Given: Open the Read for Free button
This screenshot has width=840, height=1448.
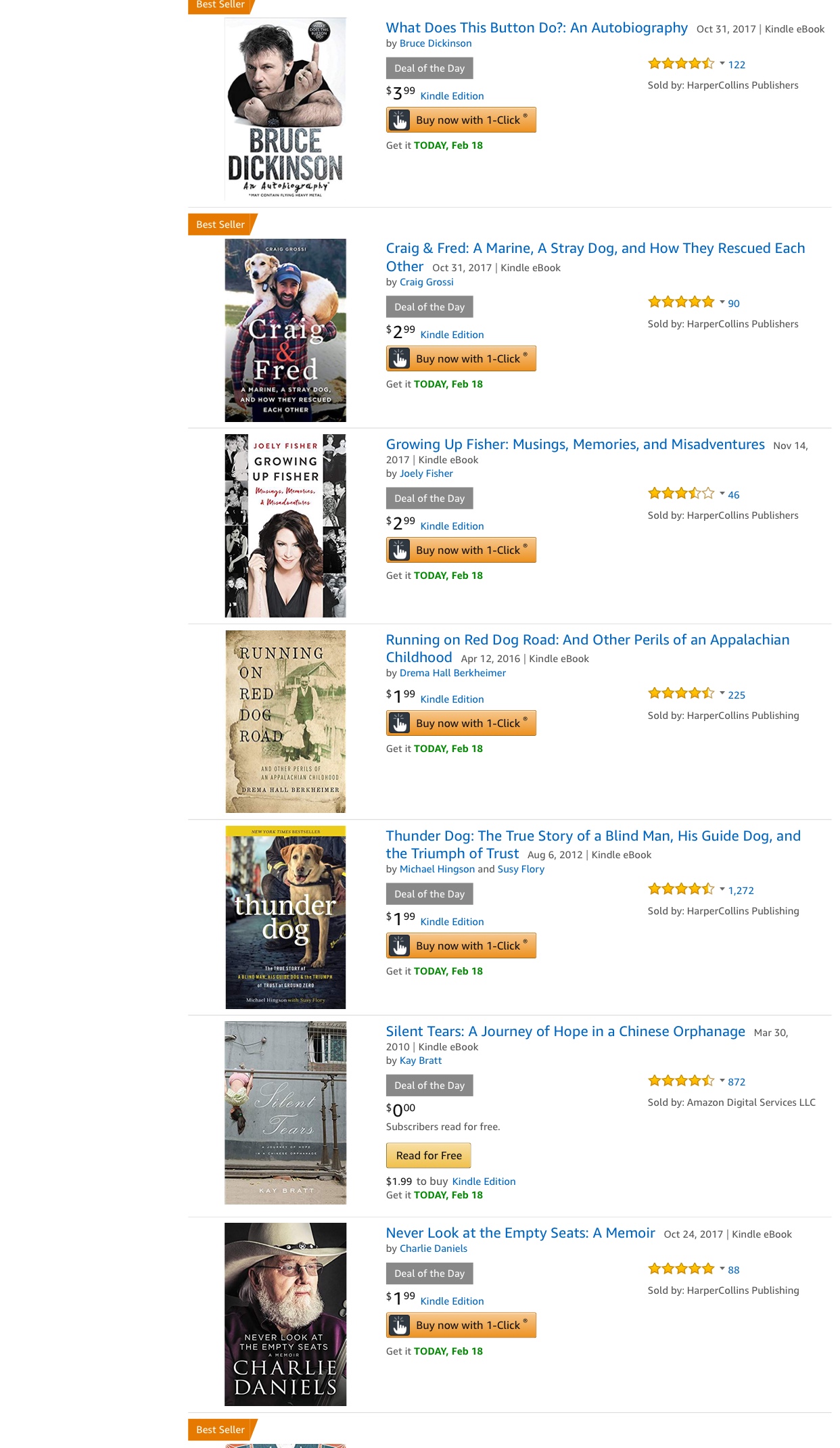Looking at the screenshot, I should pyautogui.click(x=429, y=1156).
